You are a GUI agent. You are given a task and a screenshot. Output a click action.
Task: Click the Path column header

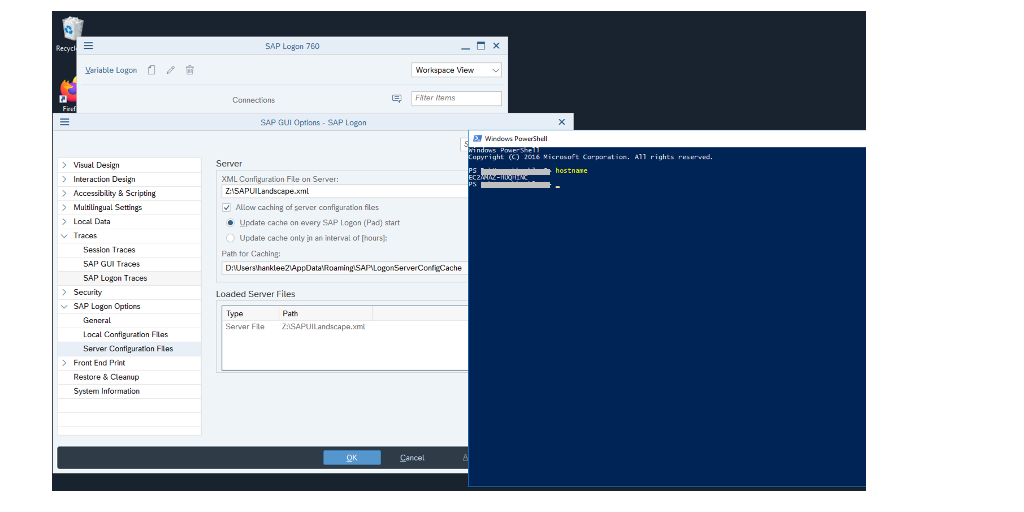coord(326,313)
